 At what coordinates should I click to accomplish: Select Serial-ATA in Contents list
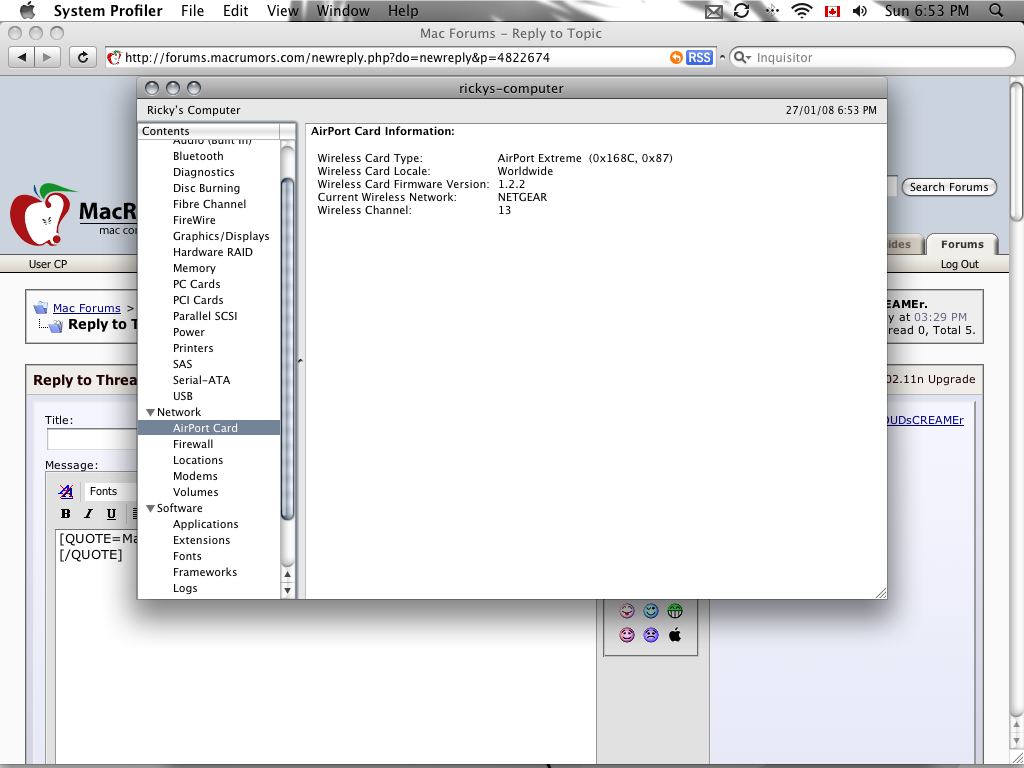click(201, 380)
